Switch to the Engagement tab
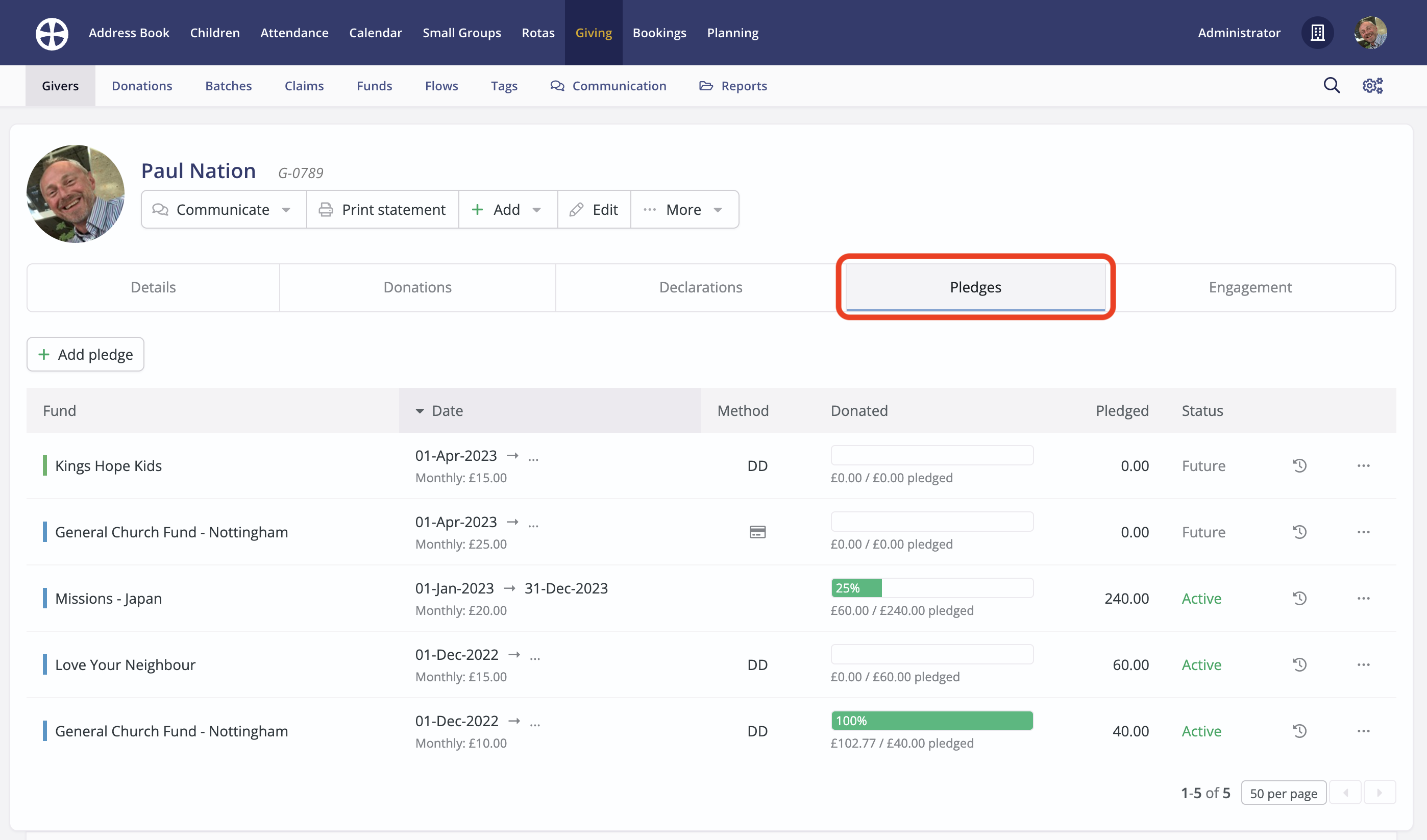 coord(1250,287)
